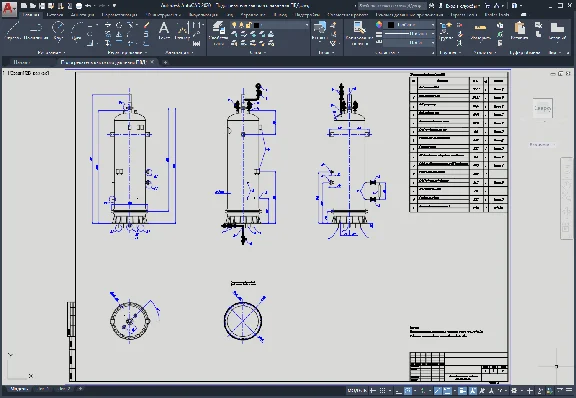Toggle lineweight display in status bar
This screenshot has width=576, height=398.
coord(463,391)
